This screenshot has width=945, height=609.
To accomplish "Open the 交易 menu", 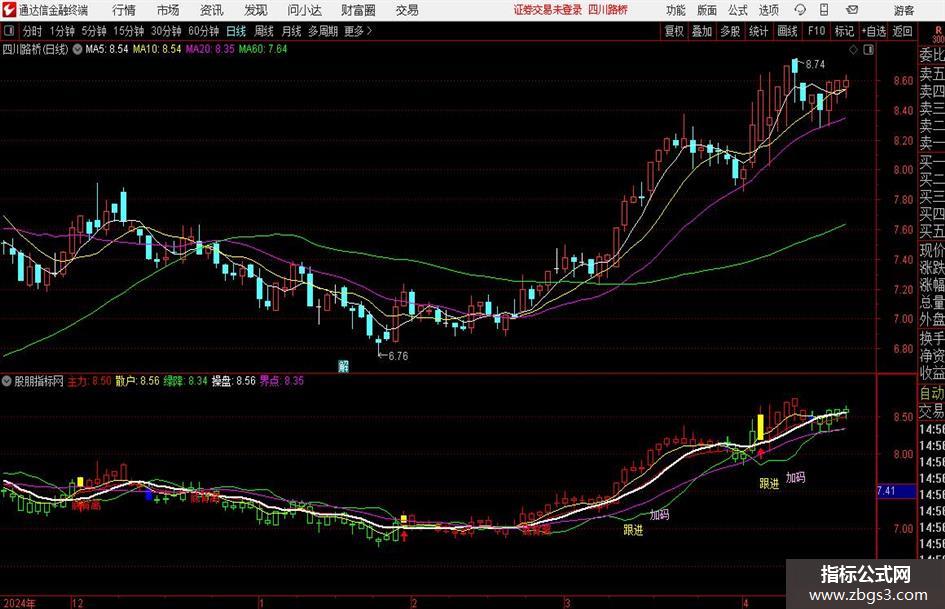I will click(407, 10).
